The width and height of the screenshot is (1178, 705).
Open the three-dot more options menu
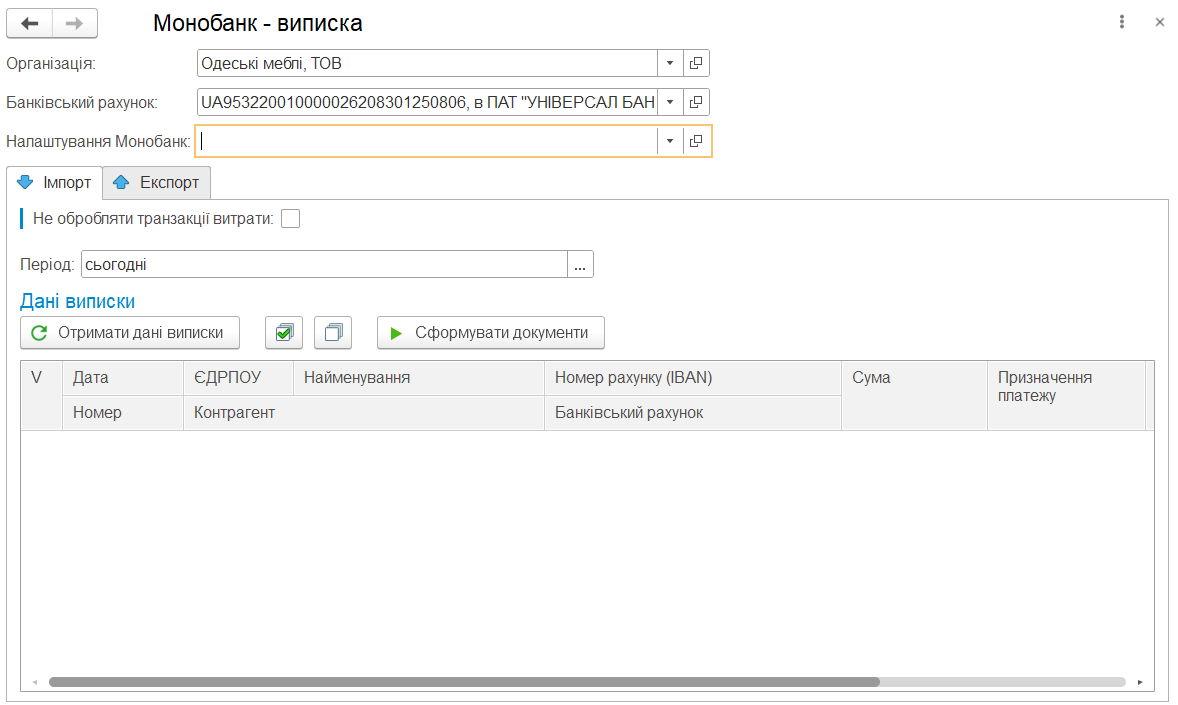(x=1123, y=22)
